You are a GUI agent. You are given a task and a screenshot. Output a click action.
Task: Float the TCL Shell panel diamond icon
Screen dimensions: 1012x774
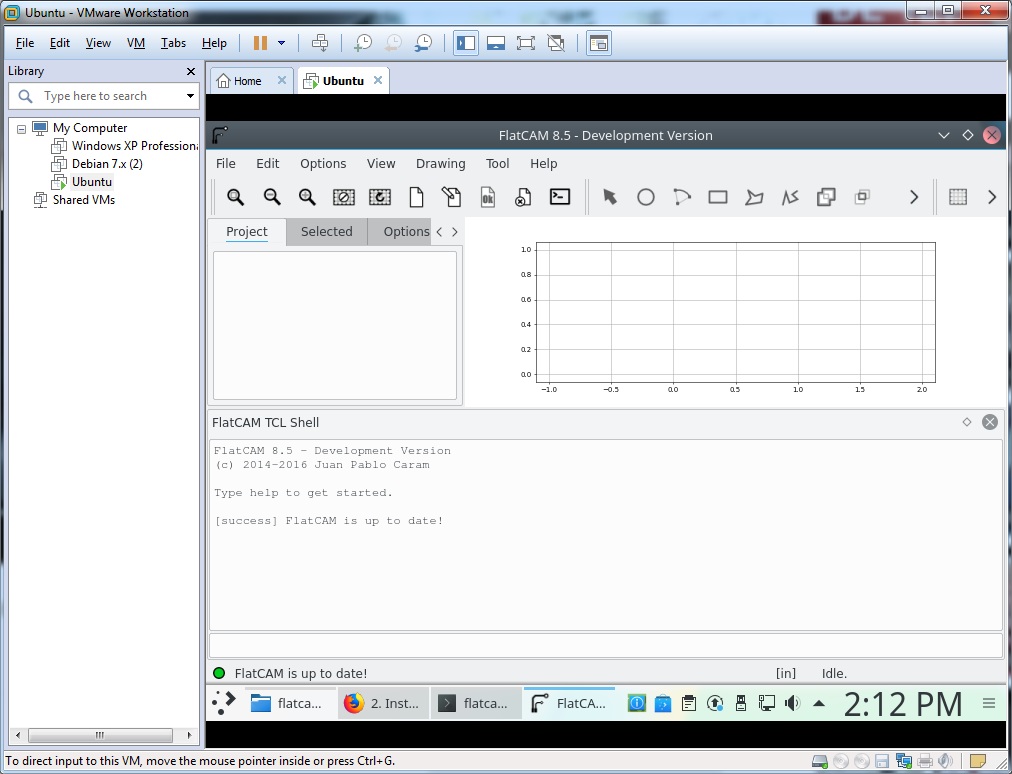tap(967, 422)
